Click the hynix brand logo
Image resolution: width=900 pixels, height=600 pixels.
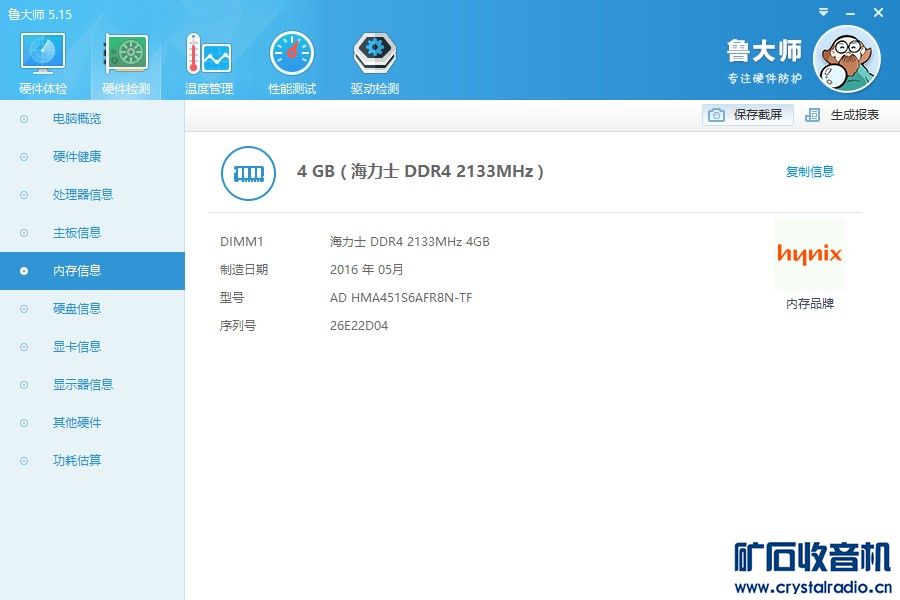809,254
